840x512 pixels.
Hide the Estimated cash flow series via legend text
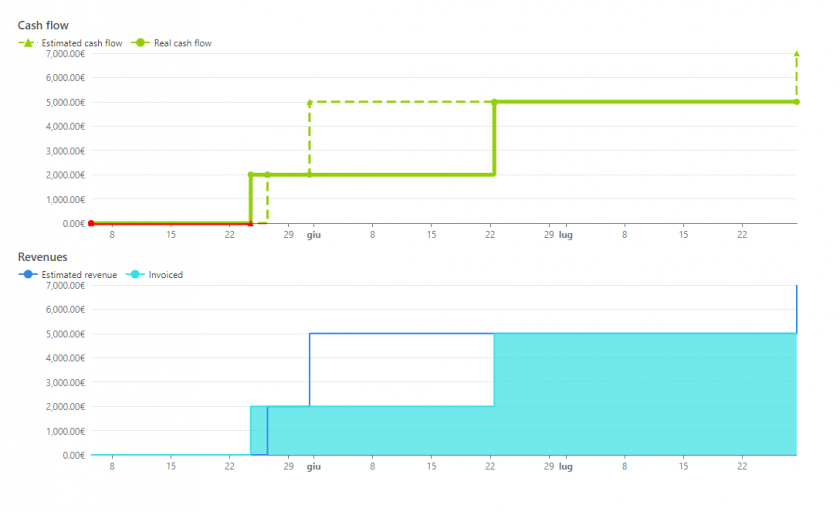coord(82,43)
